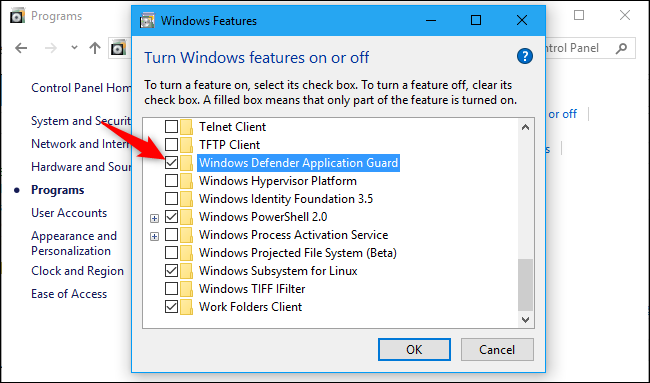Open the recent locations dropdown arrow
Image resolution: width=650 pixels, height=383 pixels.
pos(74,48)
